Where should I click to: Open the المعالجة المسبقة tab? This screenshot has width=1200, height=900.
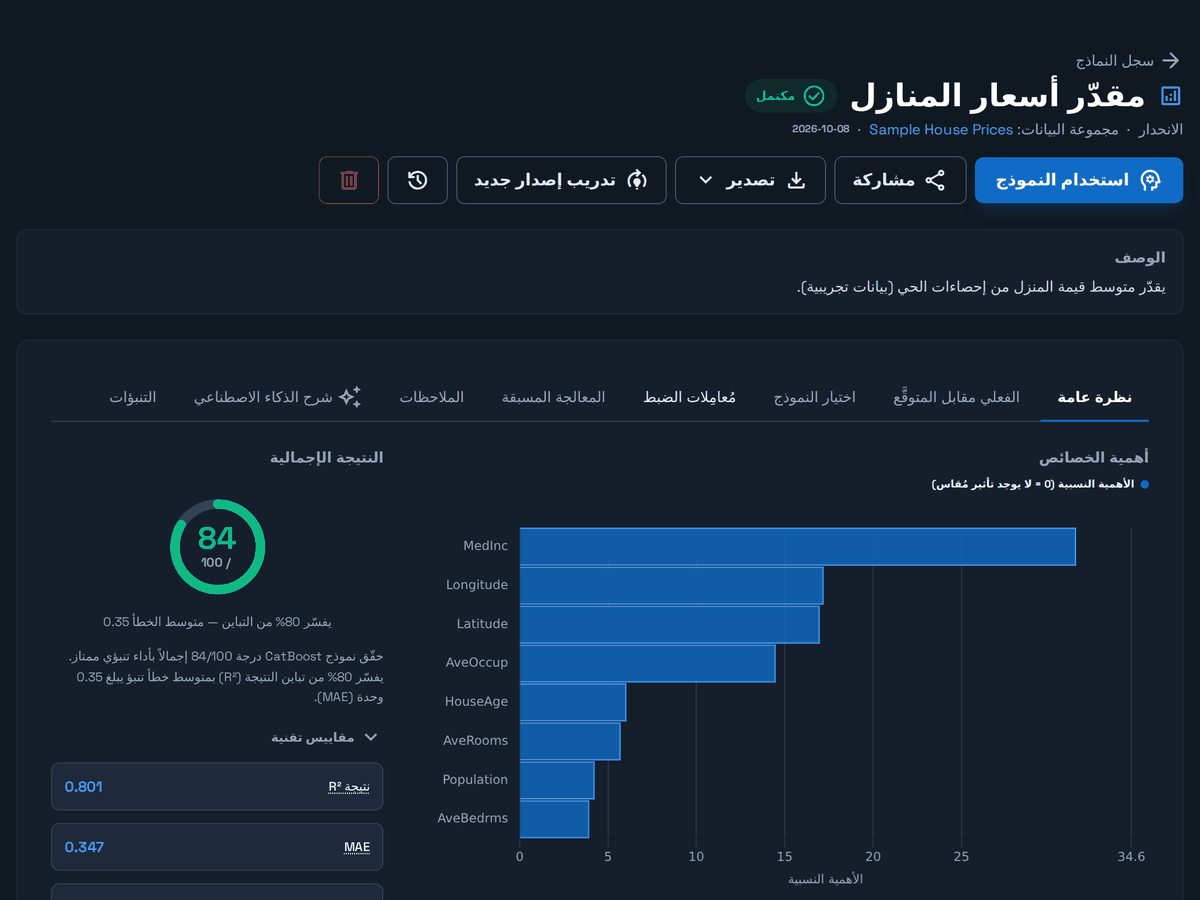pyautogui.click(x=554, y=397)
